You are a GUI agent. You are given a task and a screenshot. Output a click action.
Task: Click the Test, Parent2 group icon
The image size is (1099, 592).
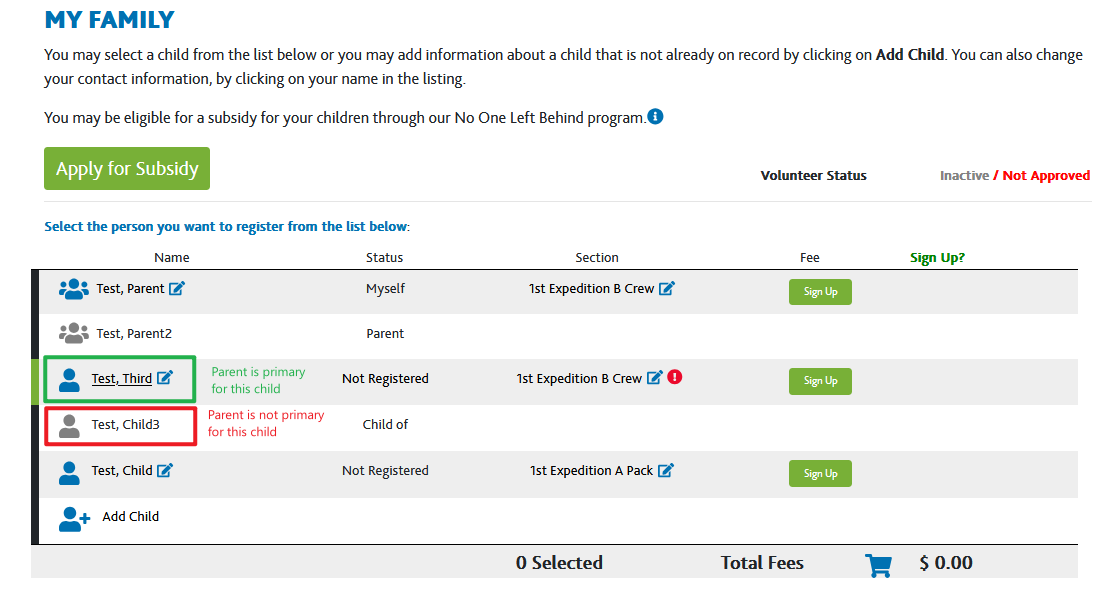pos(74,333)
